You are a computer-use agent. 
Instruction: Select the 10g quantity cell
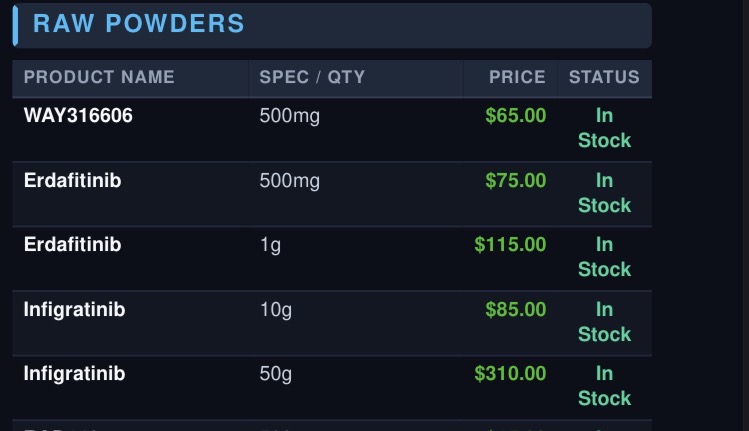click(276, 311)
